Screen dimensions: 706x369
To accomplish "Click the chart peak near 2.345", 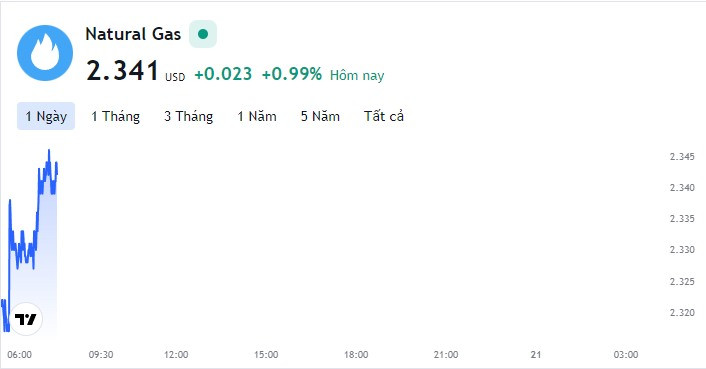I will coord(49,151).
